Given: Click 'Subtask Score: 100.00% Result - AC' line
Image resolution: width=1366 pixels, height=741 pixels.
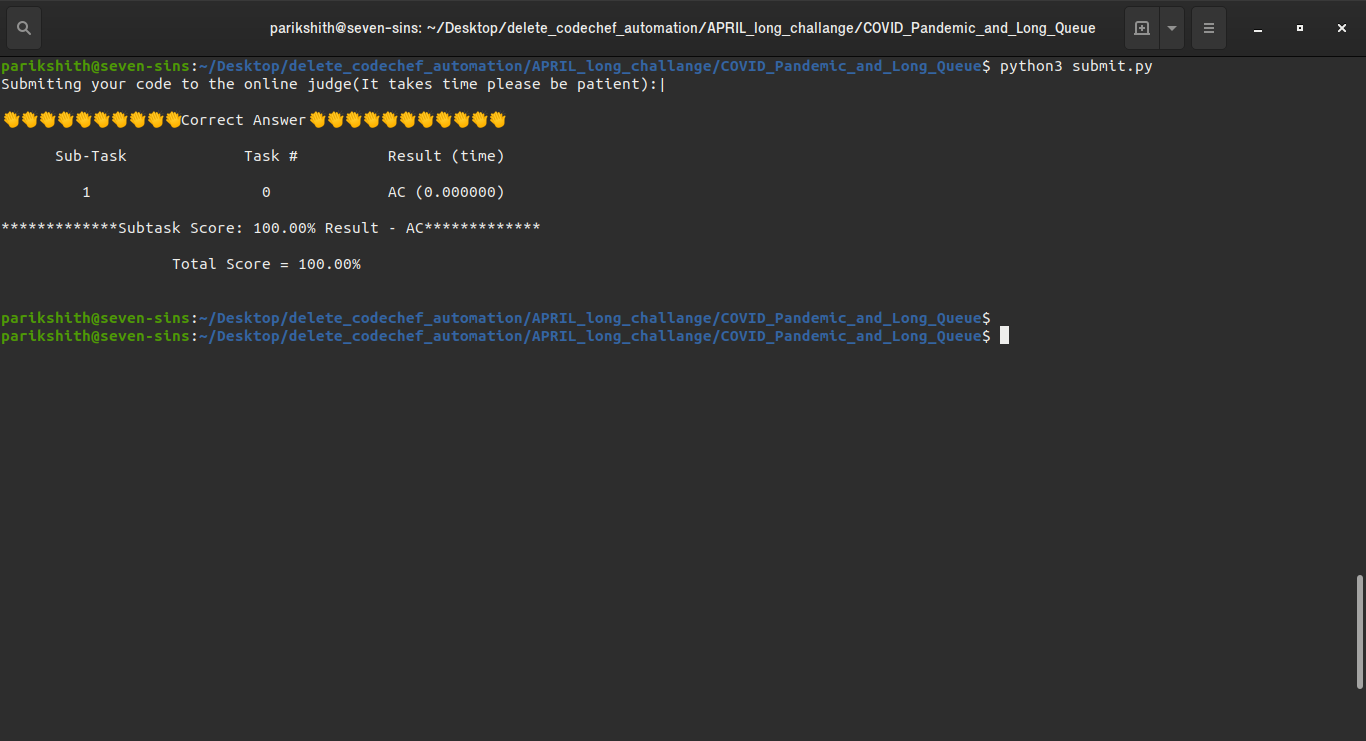Looking at the screenshot, I should coord(271,228).
